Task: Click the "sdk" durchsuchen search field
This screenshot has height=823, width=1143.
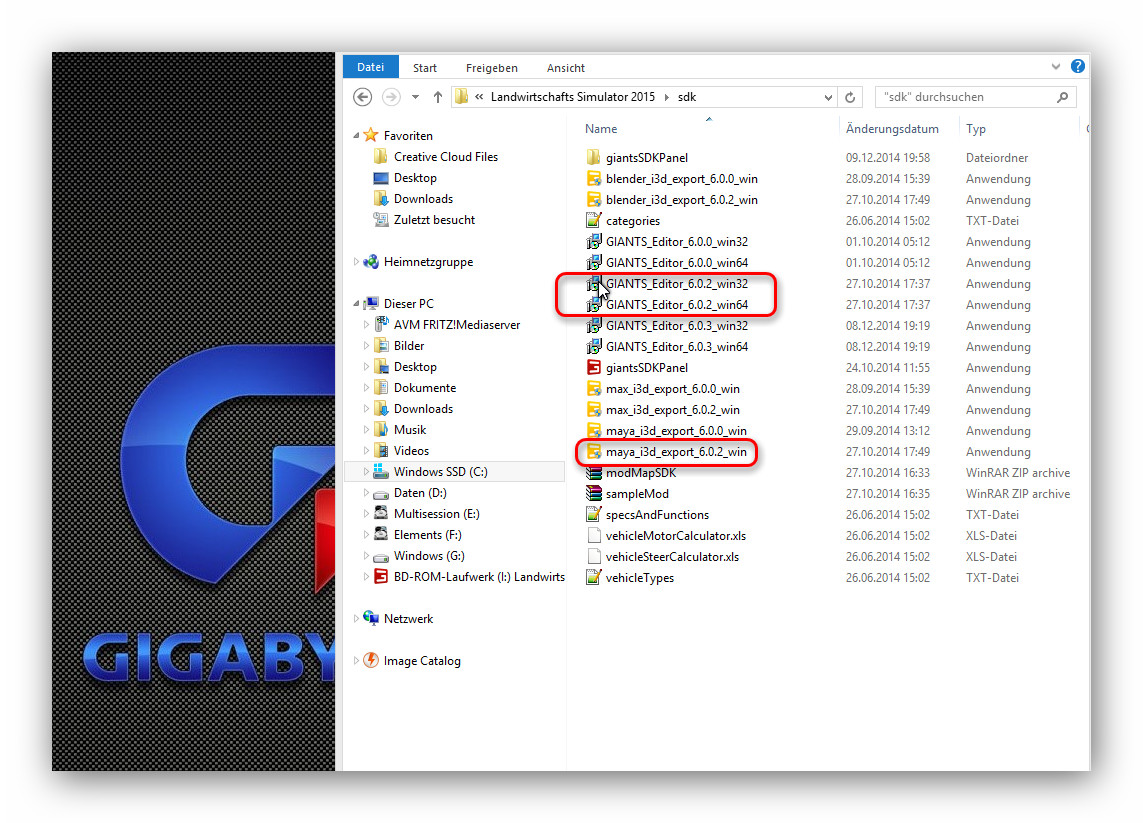Action: [x=965, y=97]
